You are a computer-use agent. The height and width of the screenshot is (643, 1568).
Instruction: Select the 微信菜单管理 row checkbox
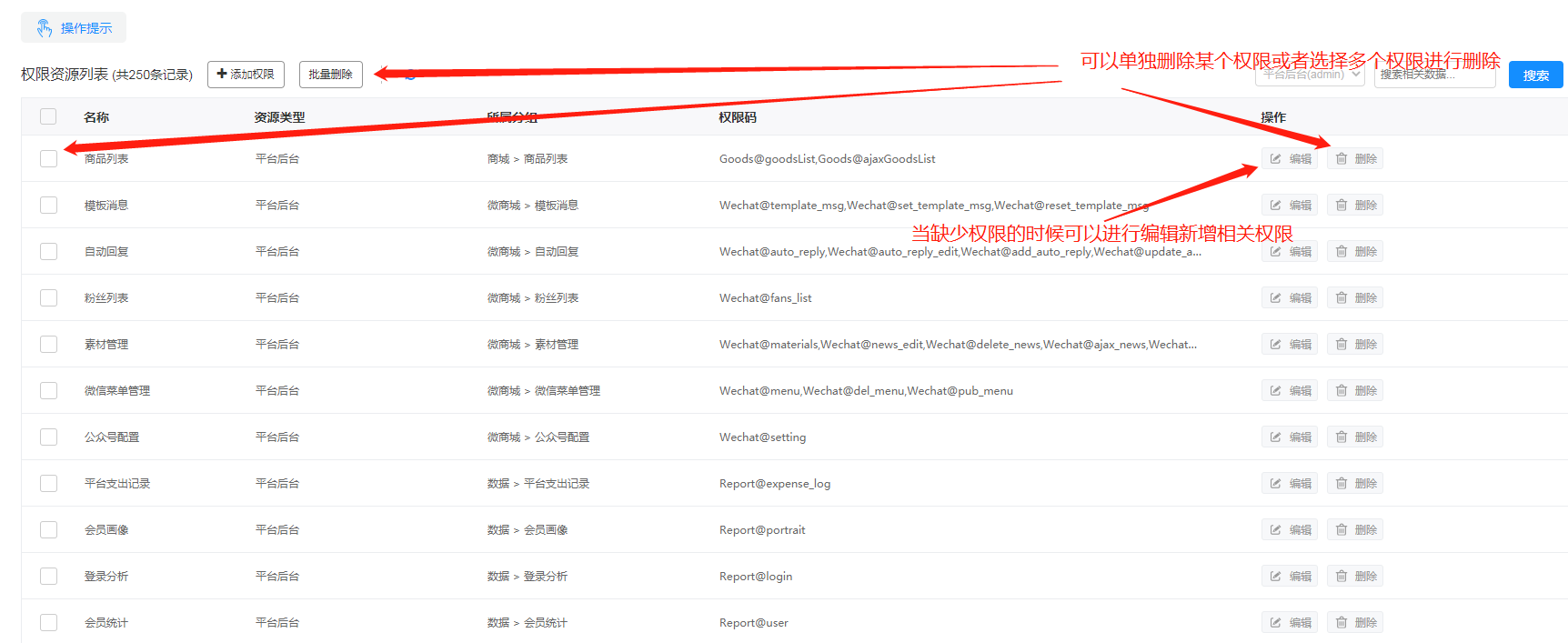(48, 391)
